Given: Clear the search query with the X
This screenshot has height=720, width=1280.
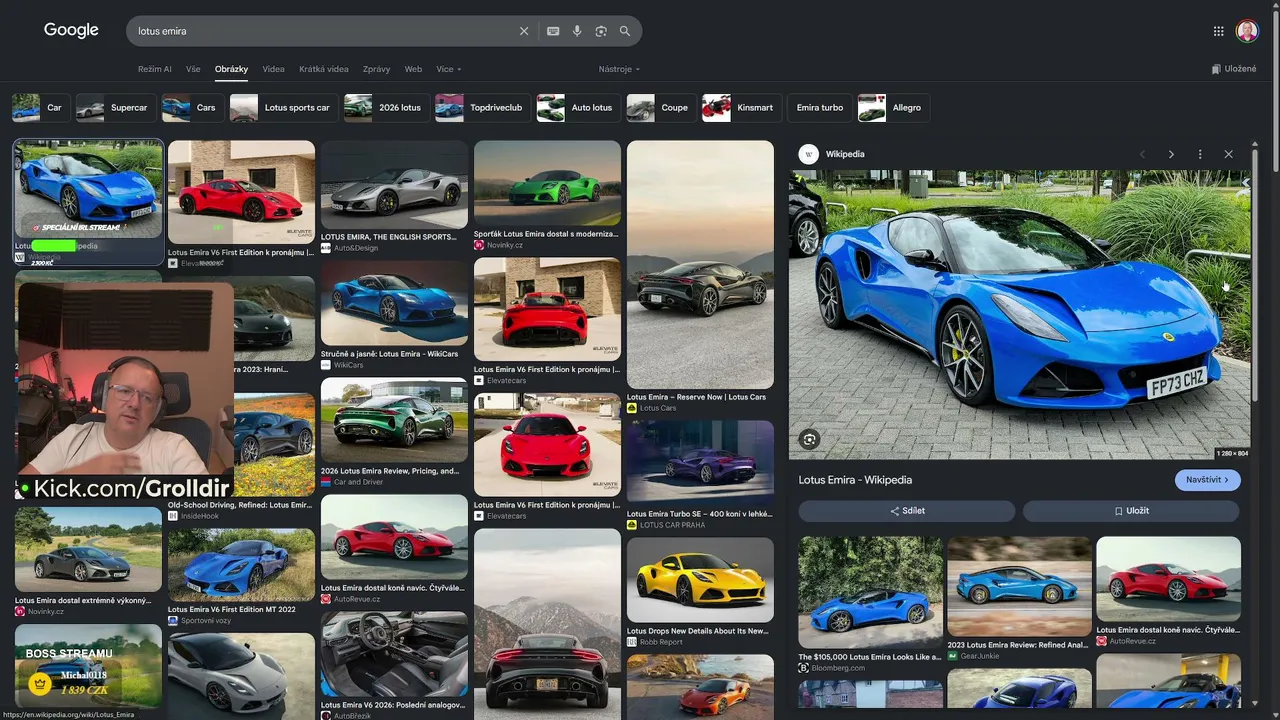Looking at the screenshot, I should click(524, 31).
